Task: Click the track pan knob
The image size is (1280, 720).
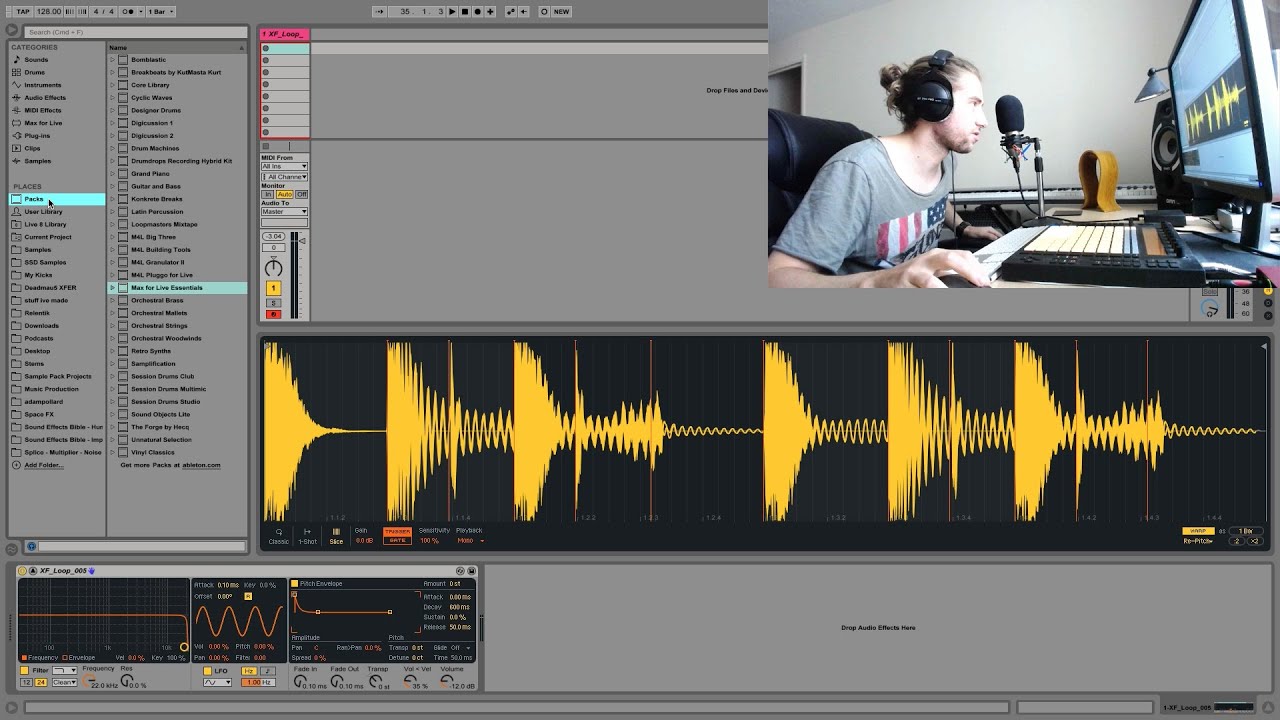Action: tap(273, 268)
